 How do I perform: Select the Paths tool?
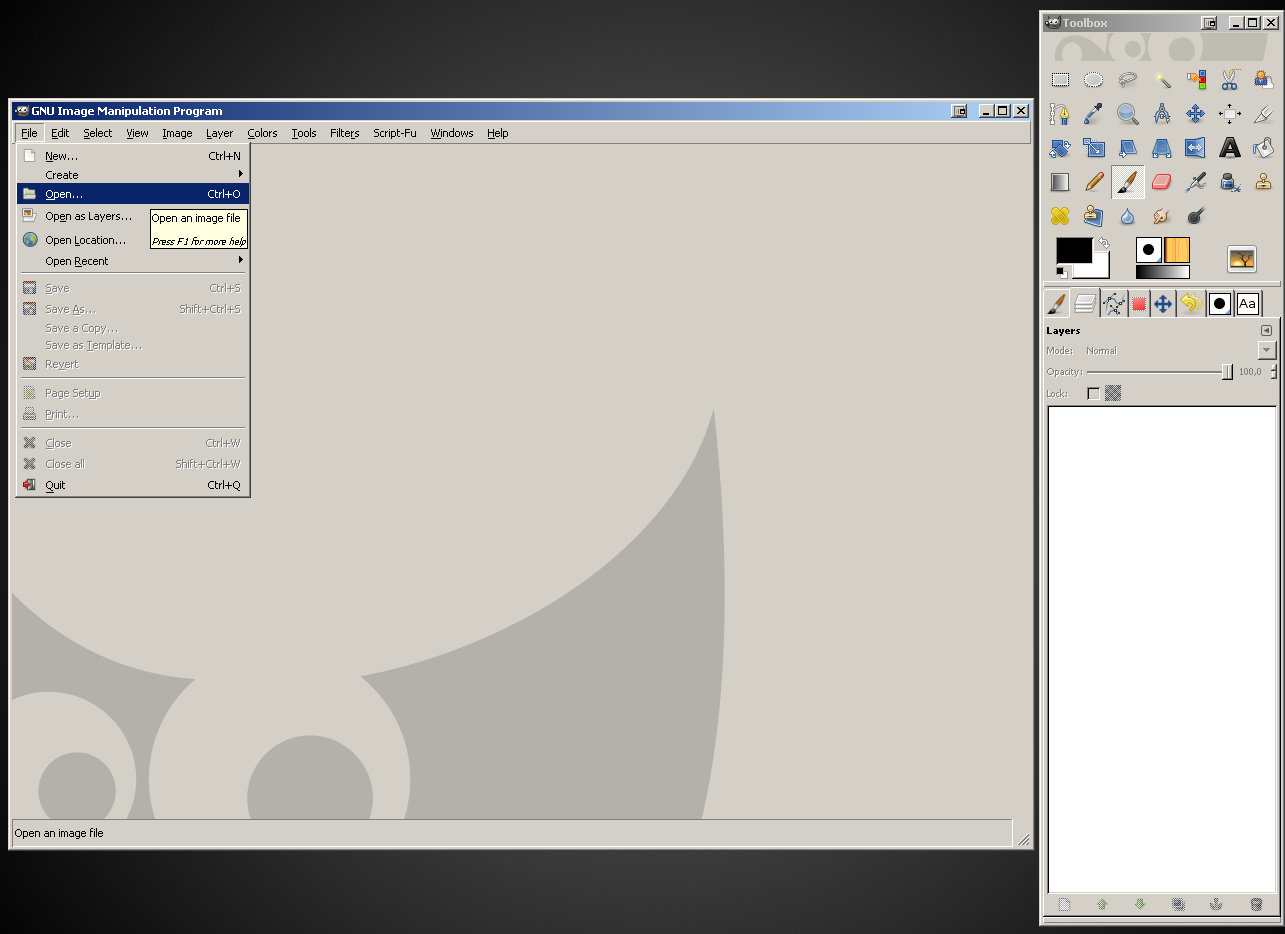[x=1060, y=115]
